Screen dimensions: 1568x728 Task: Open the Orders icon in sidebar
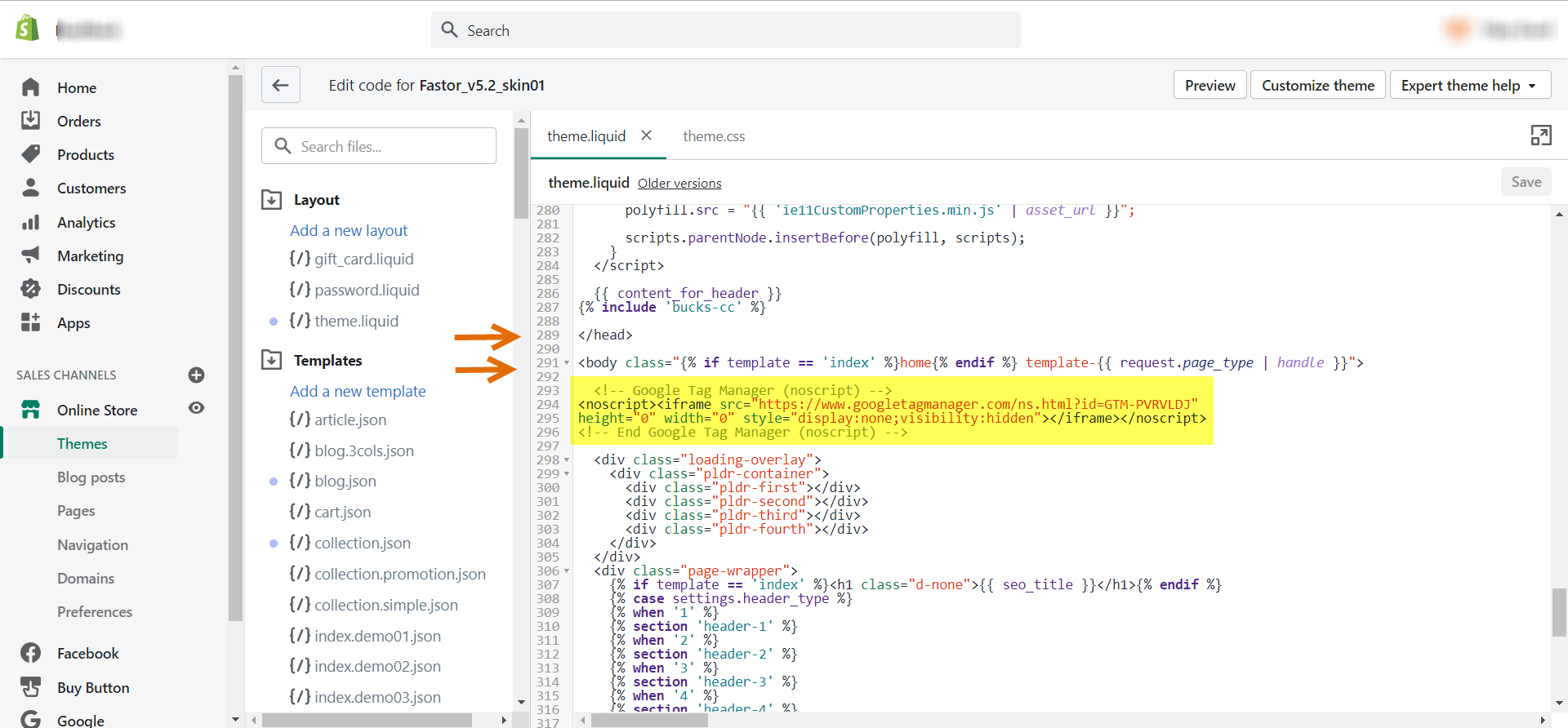click(30, 121)
